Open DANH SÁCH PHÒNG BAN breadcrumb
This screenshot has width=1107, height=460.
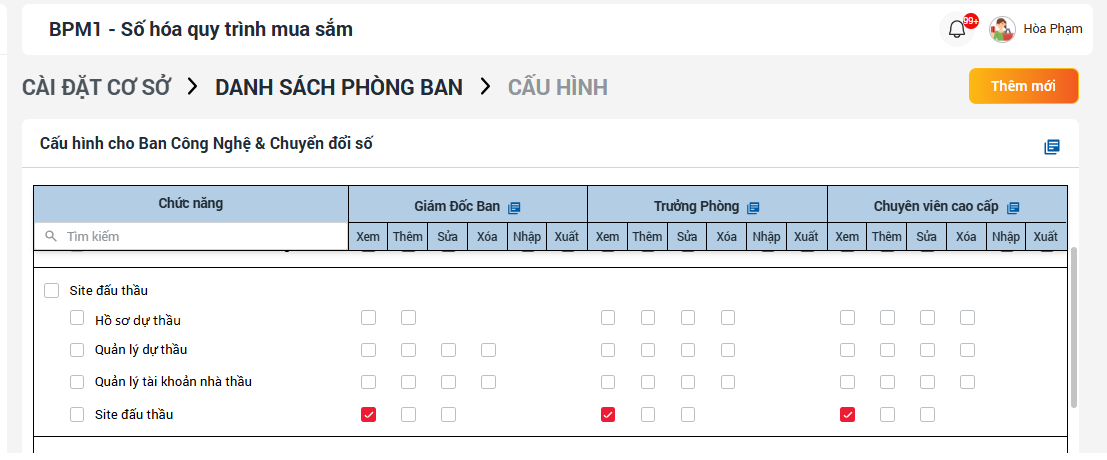339,87
